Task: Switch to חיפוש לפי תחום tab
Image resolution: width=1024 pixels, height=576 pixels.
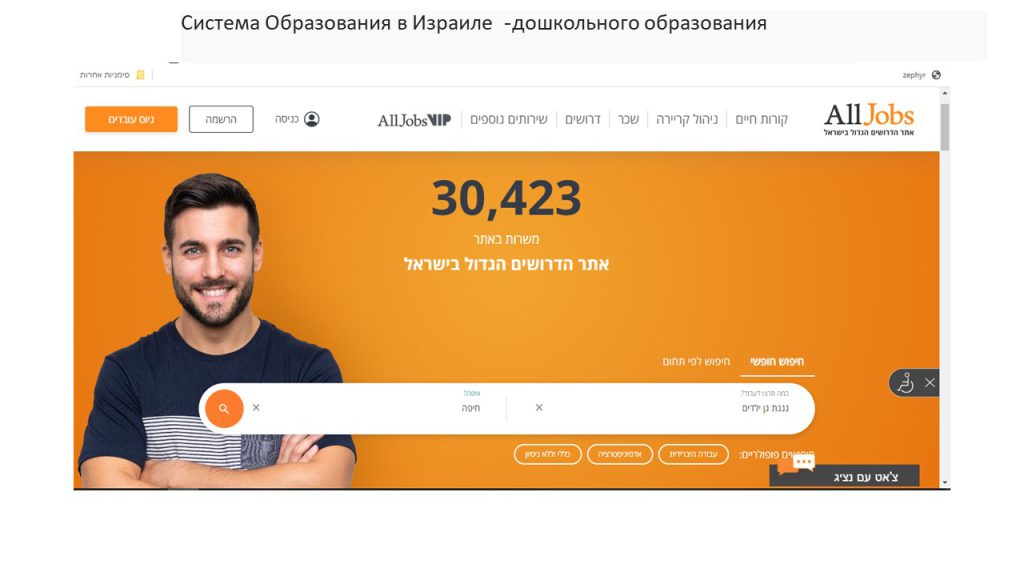Action: (696, 361)
